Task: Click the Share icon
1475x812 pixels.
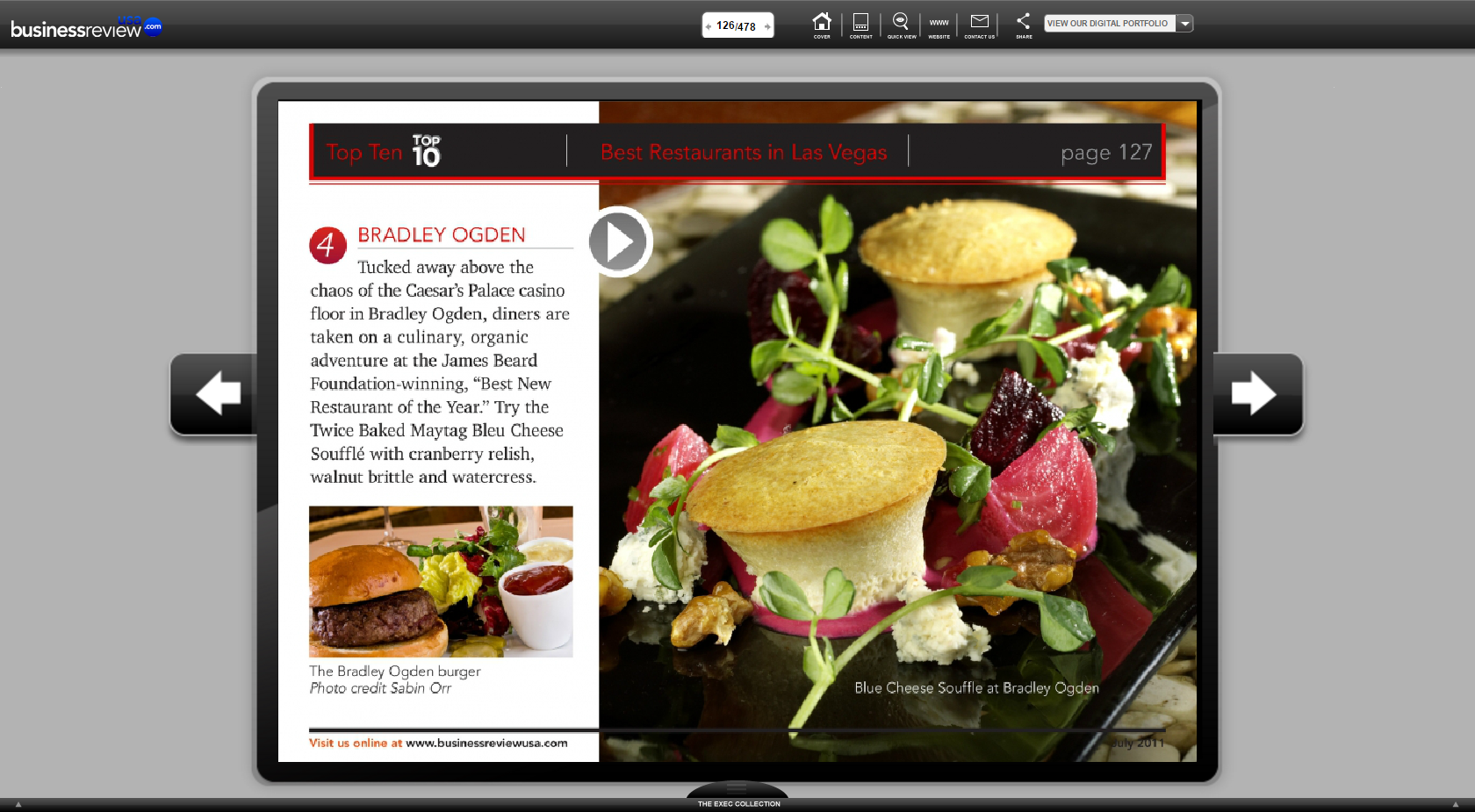Action: pos(1024,25)
